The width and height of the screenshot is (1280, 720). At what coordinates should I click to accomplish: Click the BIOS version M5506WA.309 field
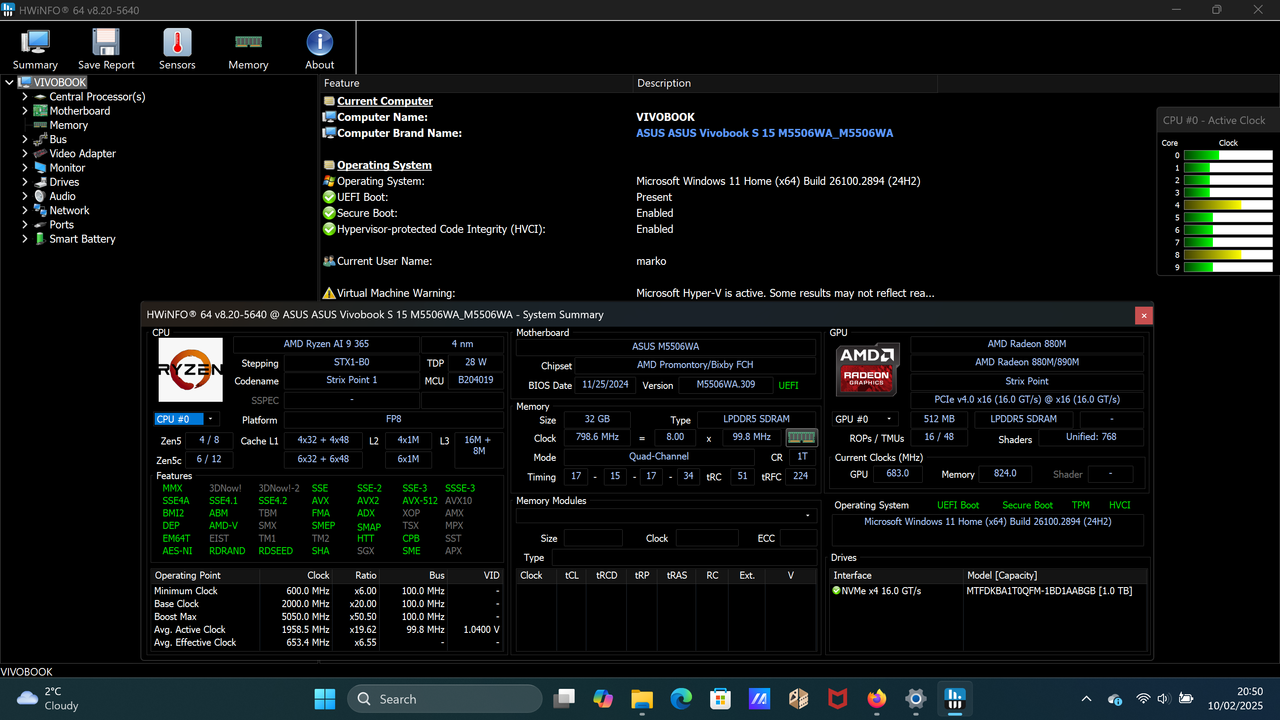click(726, 385)
